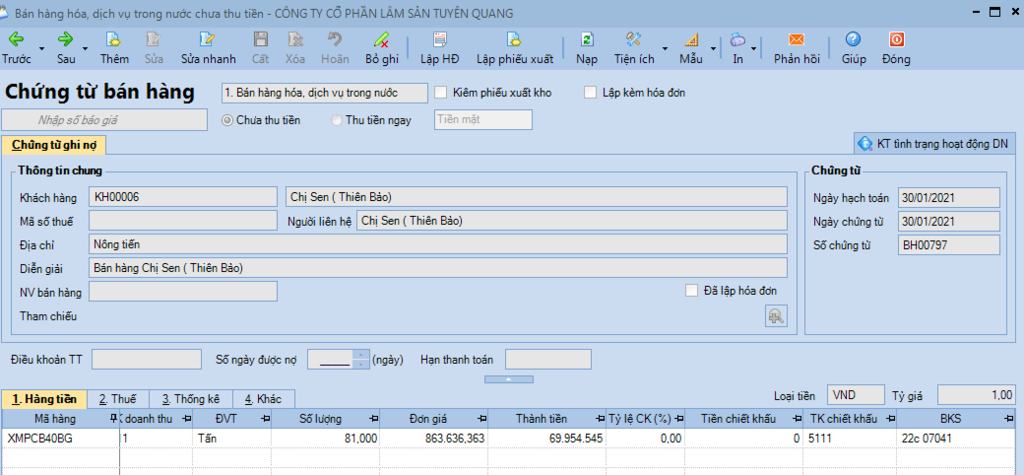Click Nhập số báo giá field
The width and height of the screenshot is (1024, 475).
tap(105, 120)
